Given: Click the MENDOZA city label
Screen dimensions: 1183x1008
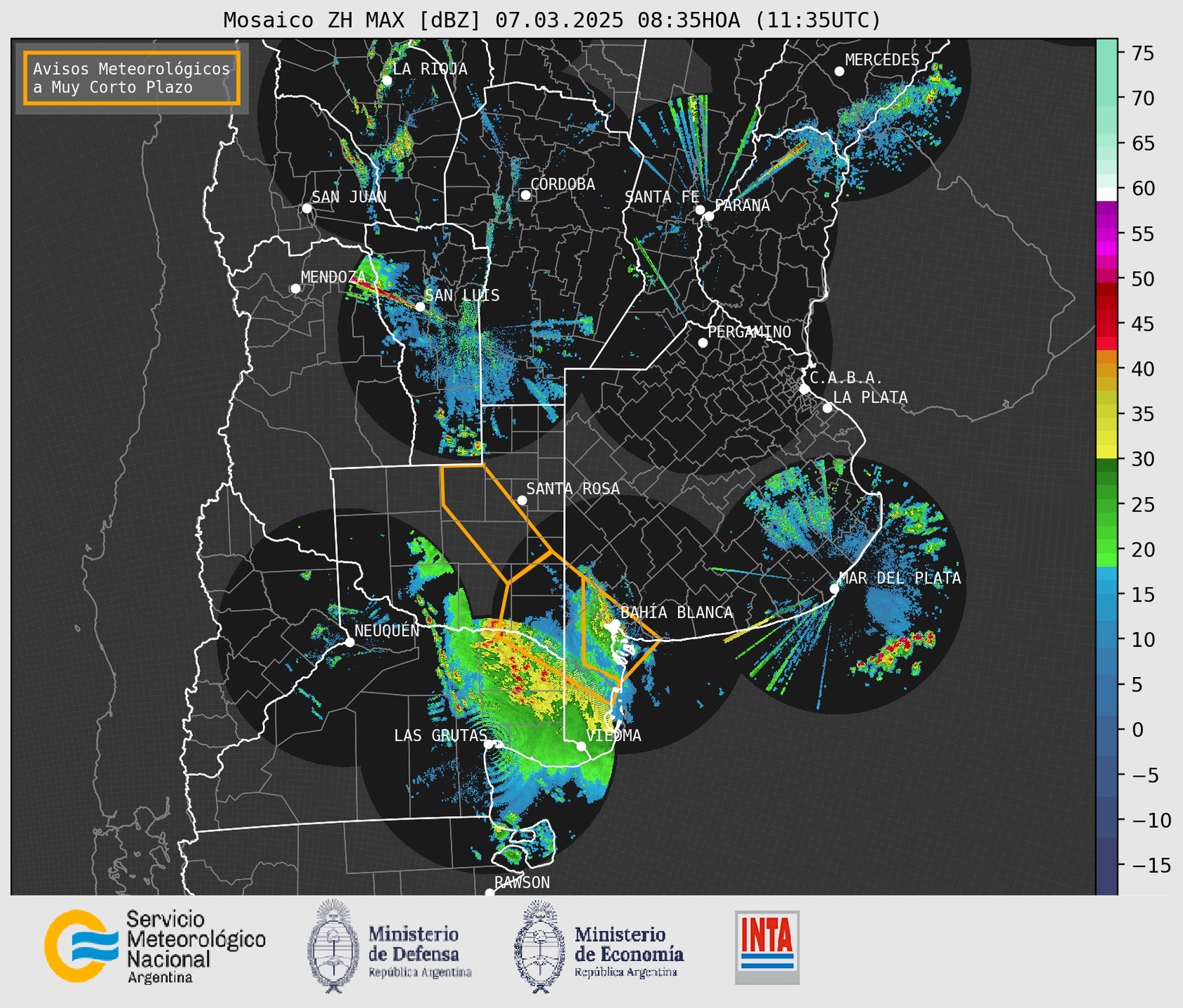Looking at the screenshot, I should (x=333, y=278).
